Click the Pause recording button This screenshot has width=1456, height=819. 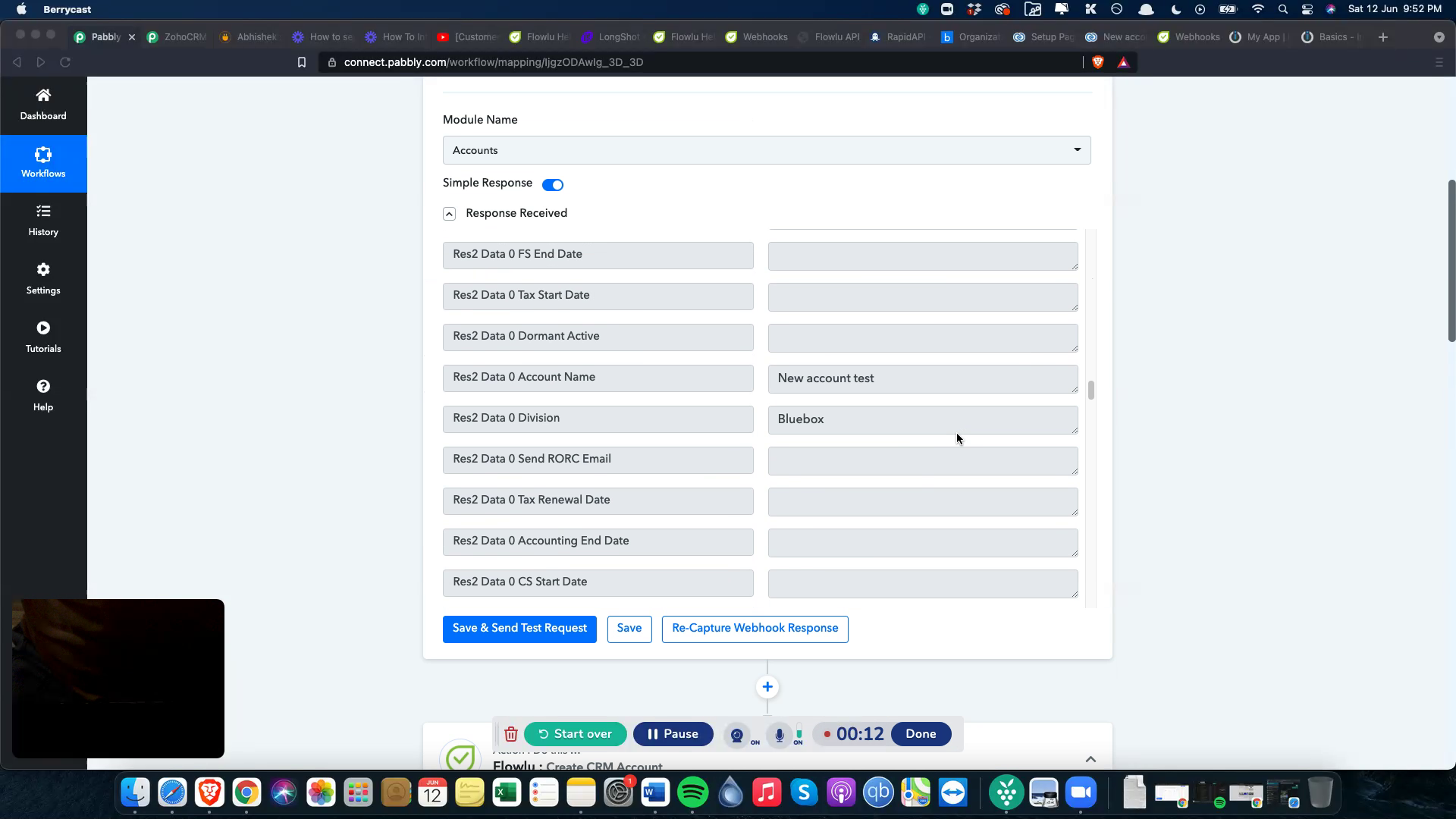coord(673,734)
